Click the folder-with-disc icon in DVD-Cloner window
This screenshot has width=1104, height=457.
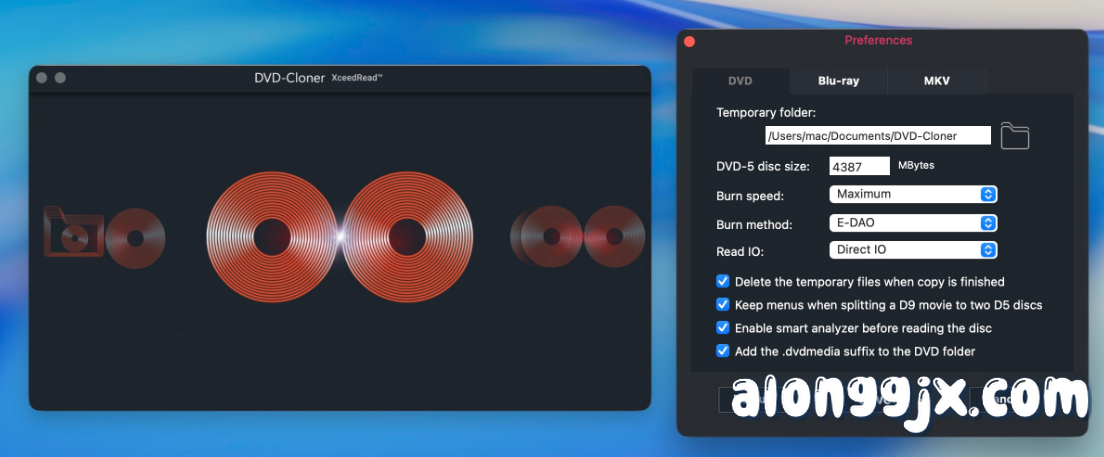(x=73, y=231)
